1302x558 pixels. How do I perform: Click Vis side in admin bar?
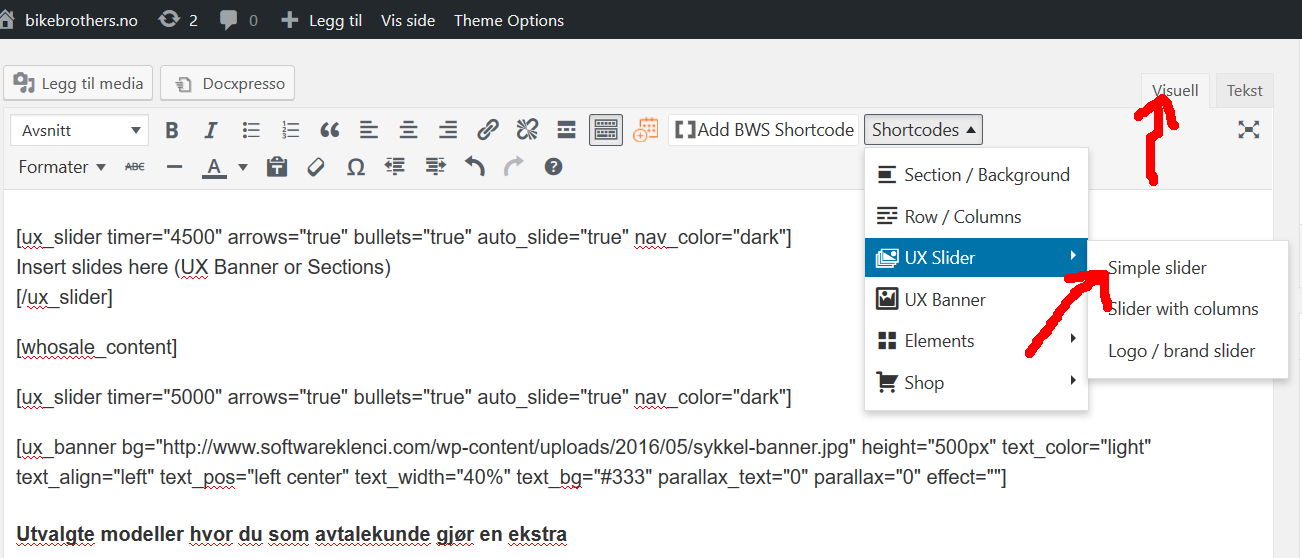click(408, 20)
